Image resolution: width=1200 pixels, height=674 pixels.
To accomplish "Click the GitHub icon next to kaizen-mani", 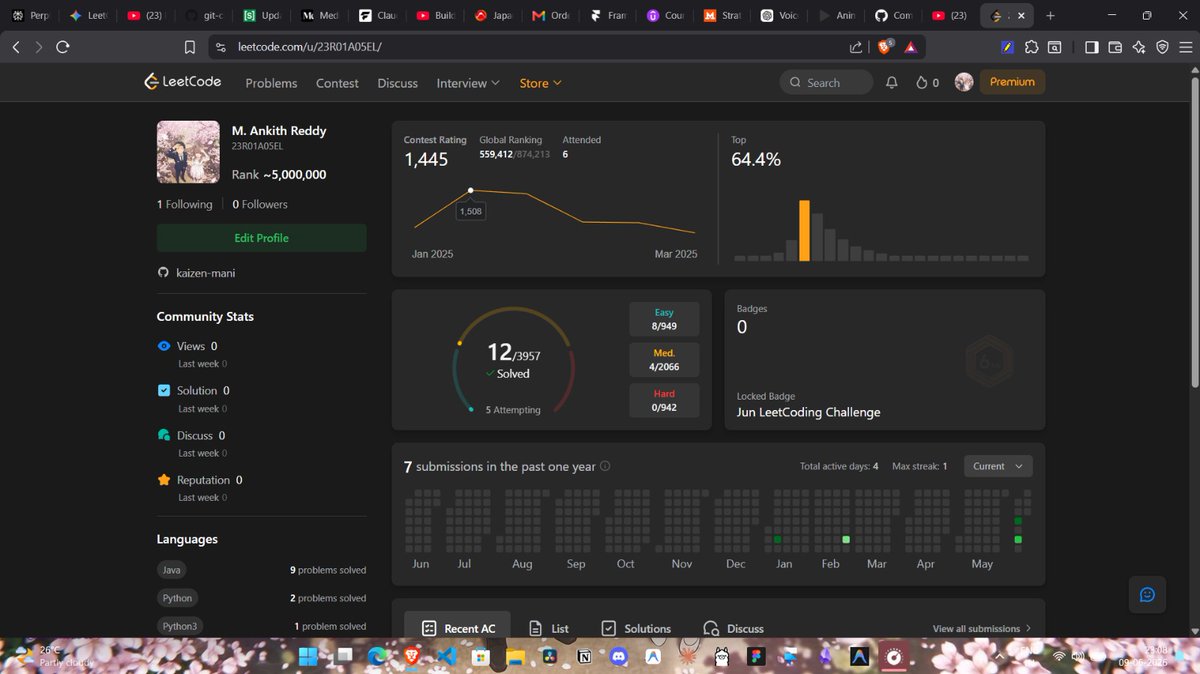I will coord(163,273).
